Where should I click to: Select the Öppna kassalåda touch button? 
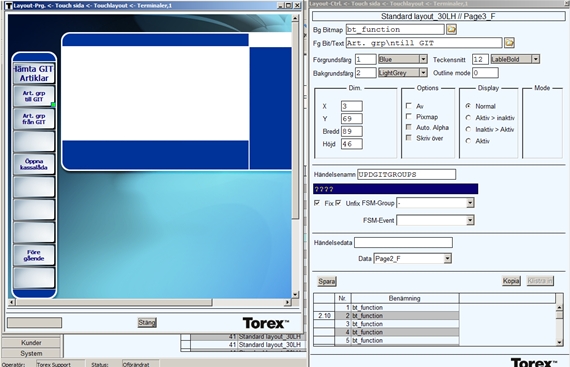(x=34, y=164)
